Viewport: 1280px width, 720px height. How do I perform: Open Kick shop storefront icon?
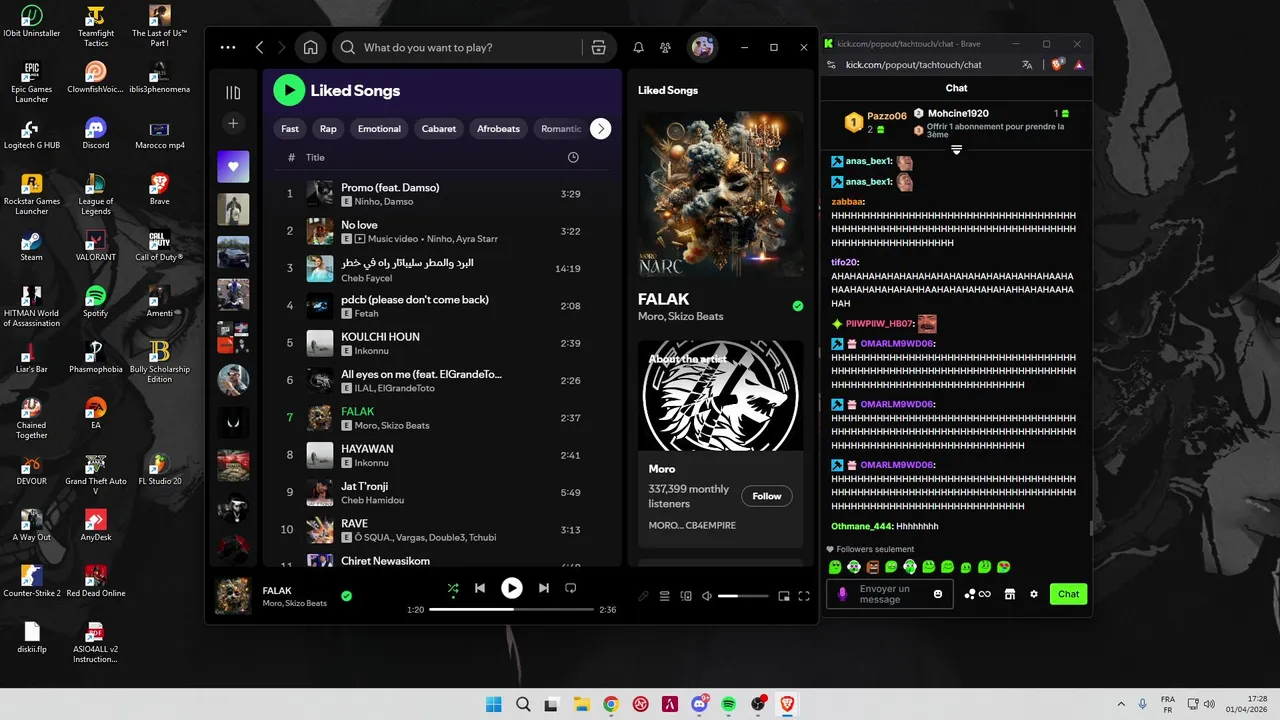[x=1010, y=594]
